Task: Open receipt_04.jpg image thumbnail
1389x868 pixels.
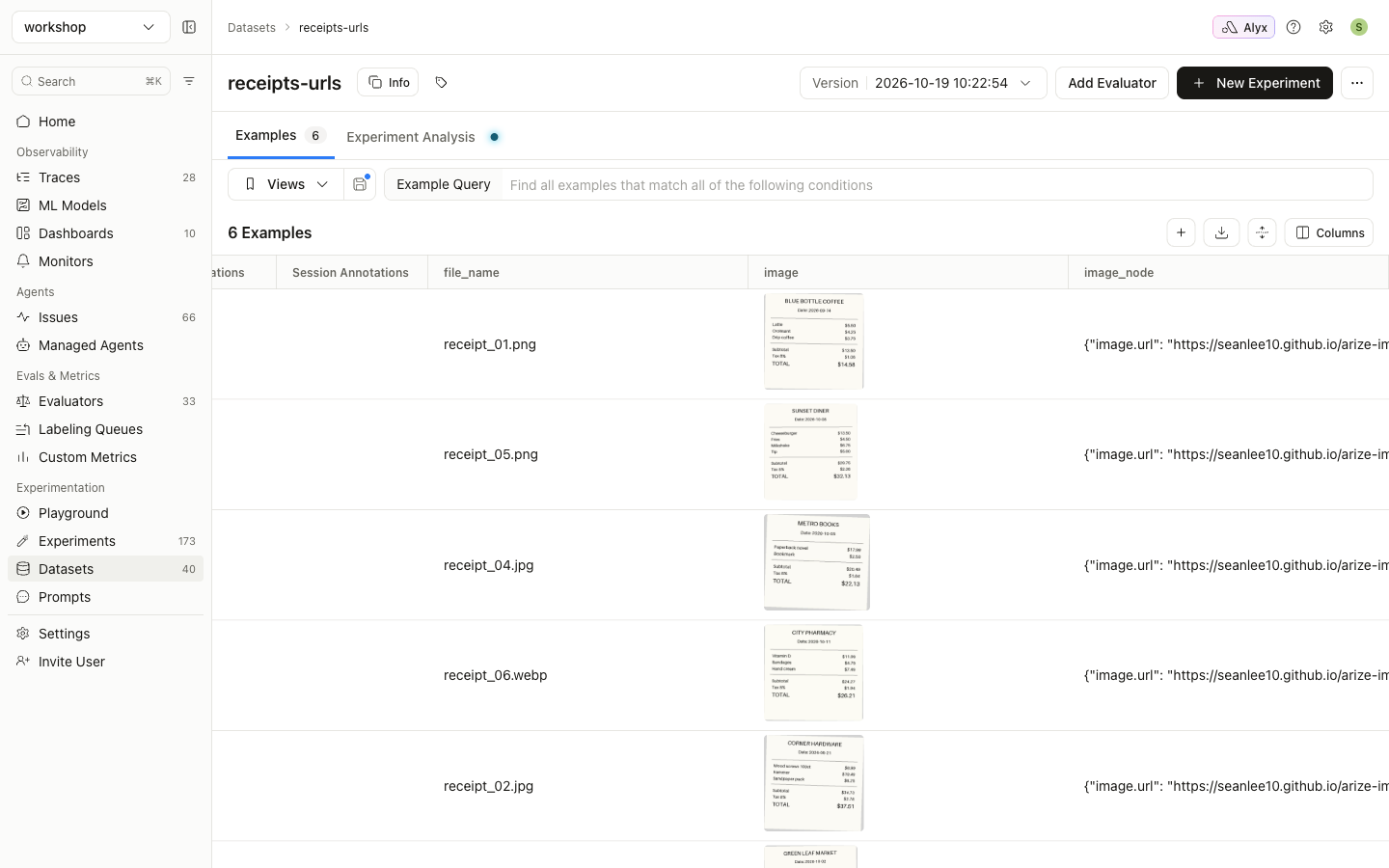Action: pyautogui.click(x=817, y=562)
